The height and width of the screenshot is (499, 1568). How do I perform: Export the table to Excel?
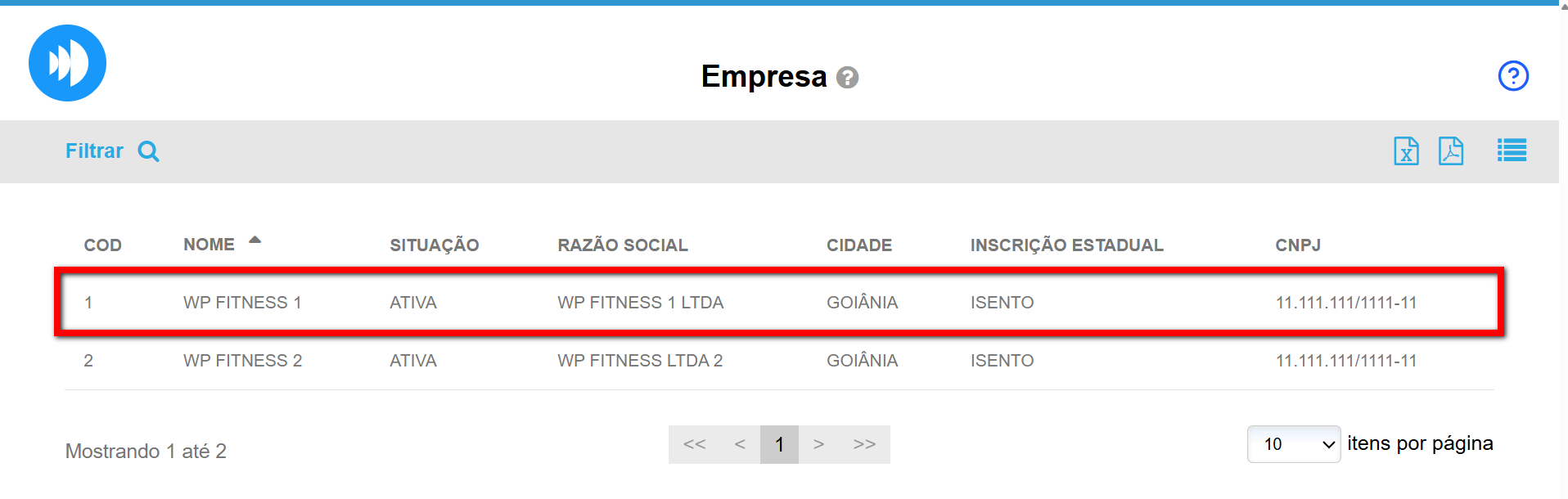click(x=1405, y=151)
